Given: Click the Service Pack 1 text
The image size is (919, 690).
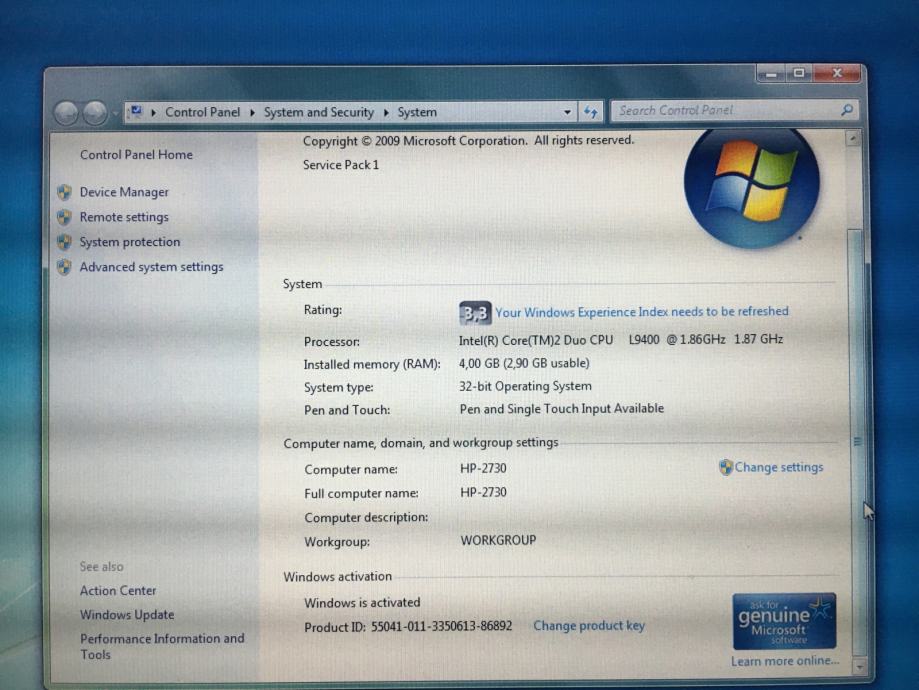Looking at the screenshot, I should coord(341,165).
